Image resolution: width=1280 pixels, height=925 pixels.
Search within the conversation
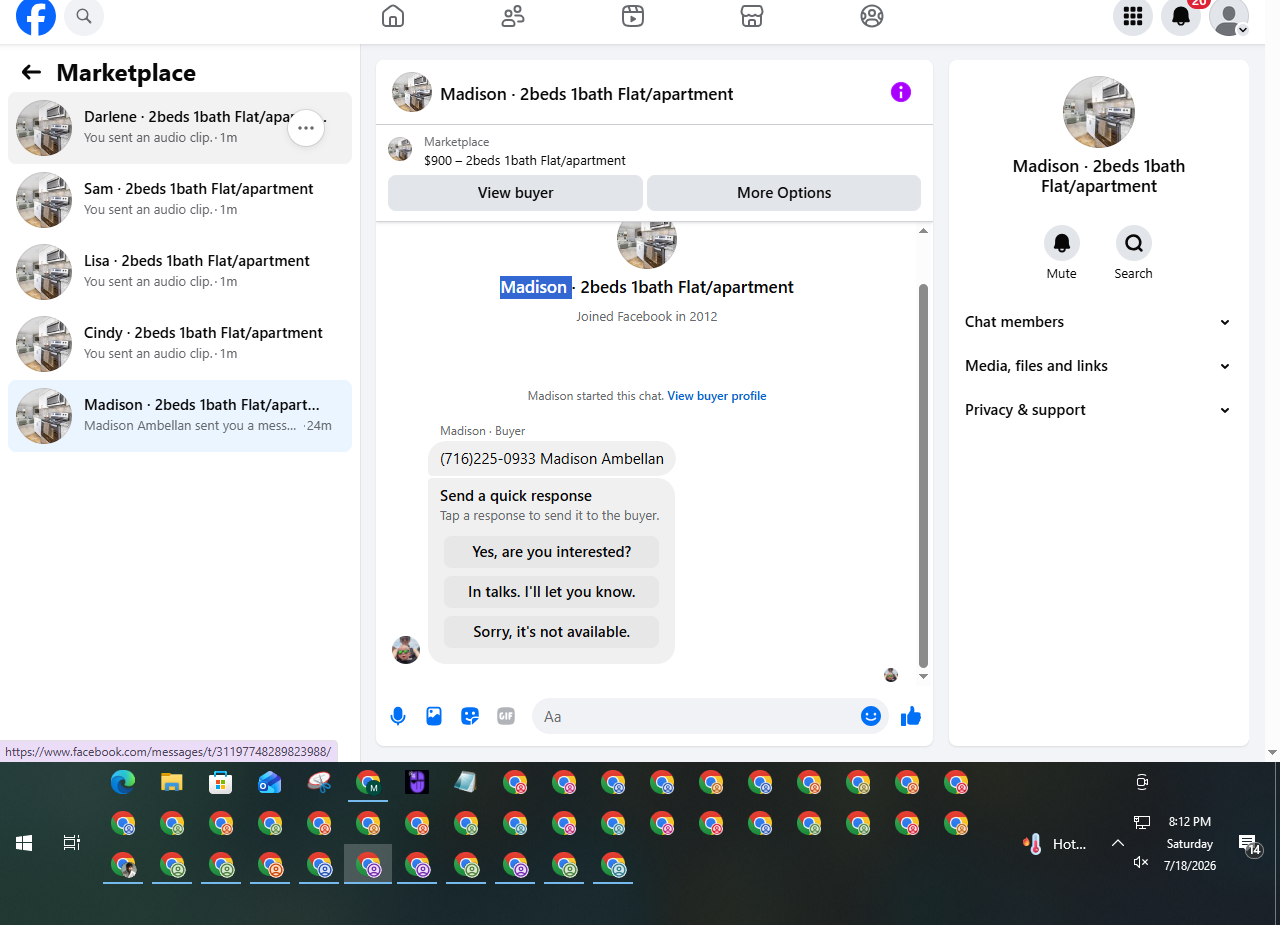tap(1134, 243)
